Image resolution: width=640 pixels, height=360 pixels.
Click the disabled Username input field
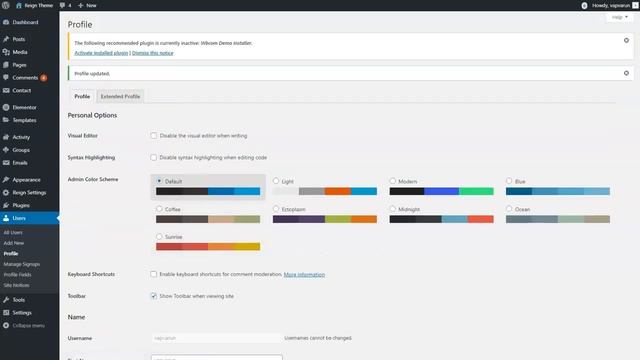[x=217, y=338]
